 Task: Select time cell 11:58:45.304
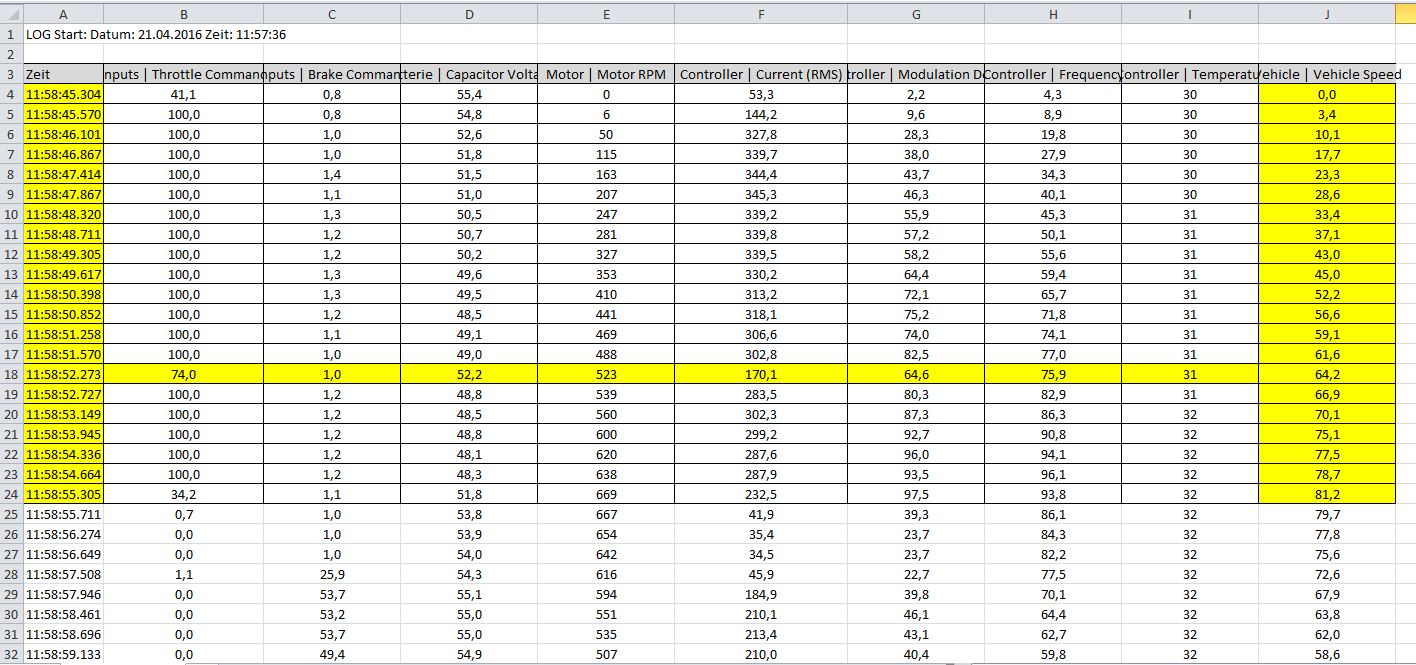point(63,94)
